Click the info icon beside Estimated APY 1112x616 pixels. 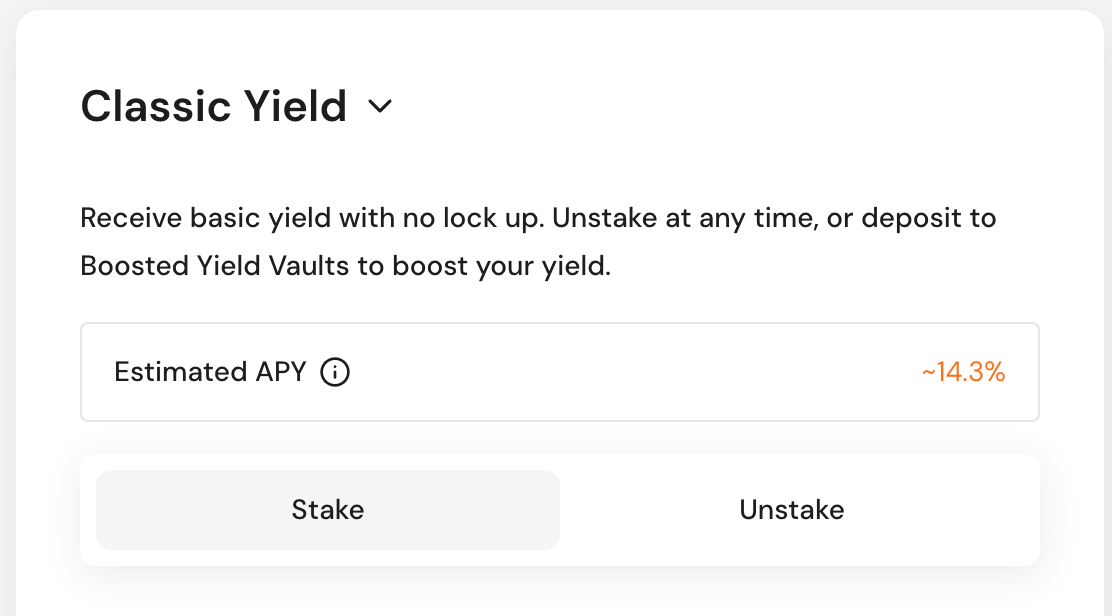coord(335,373)
